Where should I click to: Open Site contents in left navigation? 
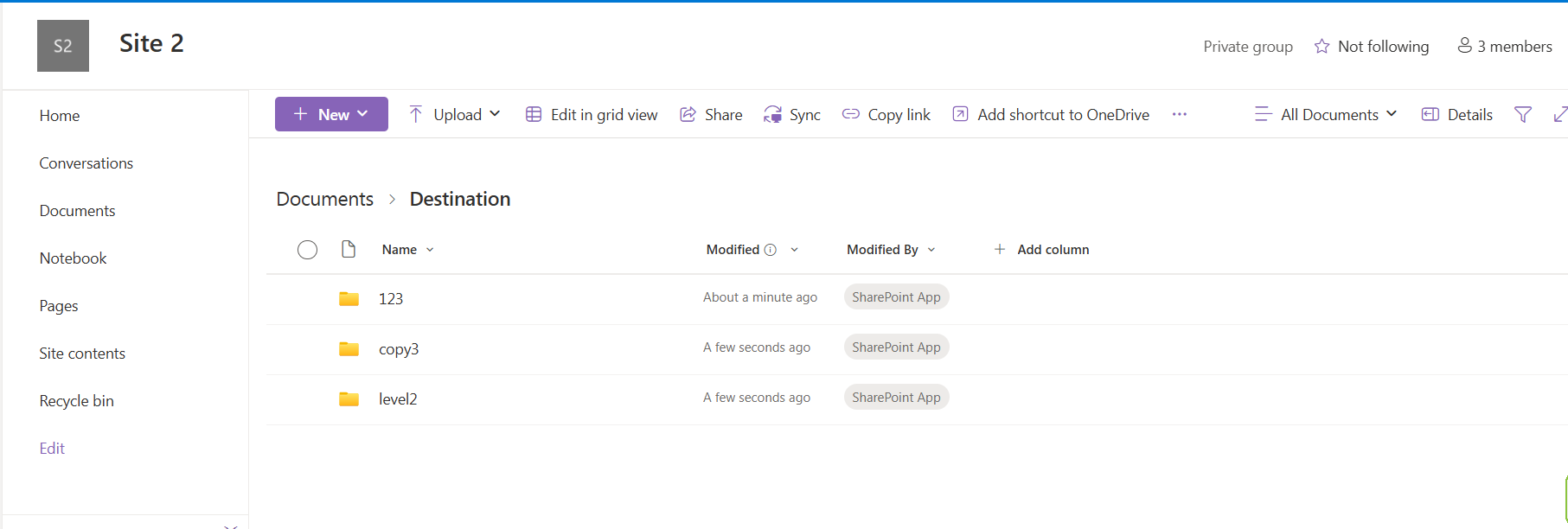(82, 354)
